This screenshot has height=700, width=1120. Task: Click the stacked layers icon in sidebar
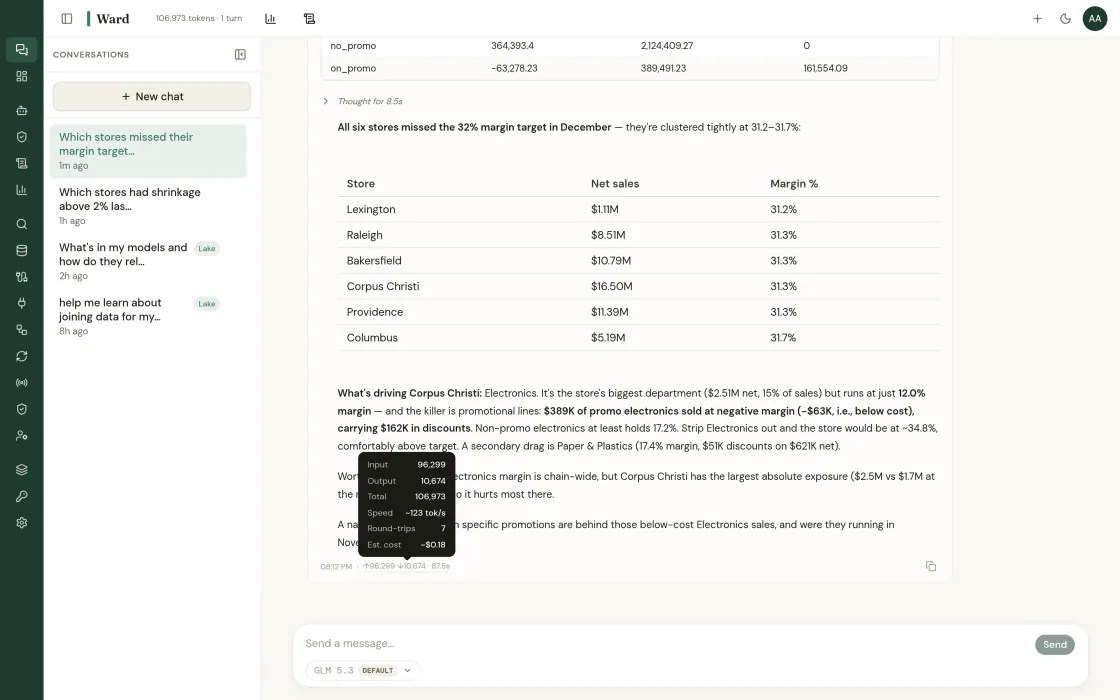pos(21,469)
